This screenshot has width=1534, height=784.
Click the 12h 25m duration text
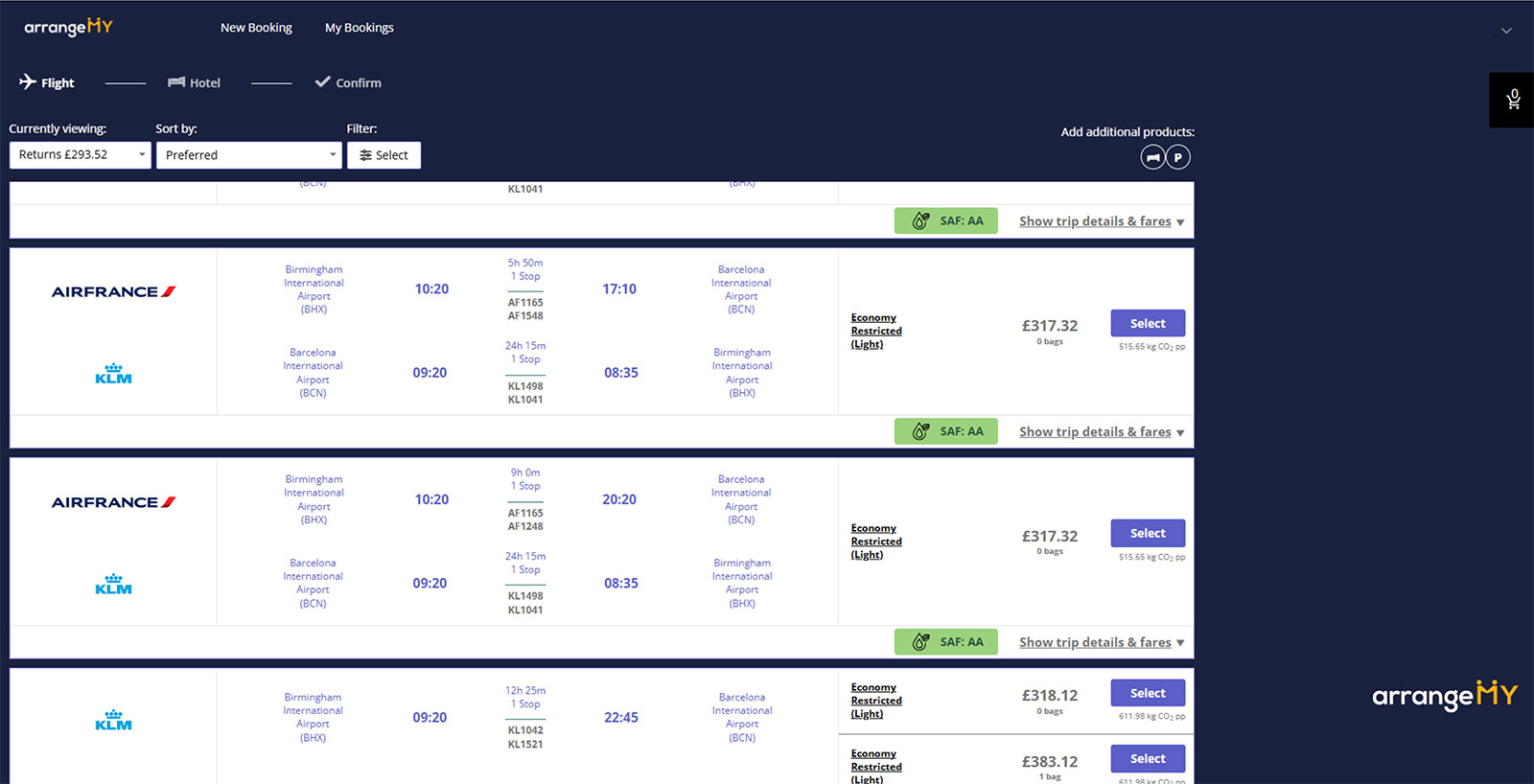pos(525,690)
